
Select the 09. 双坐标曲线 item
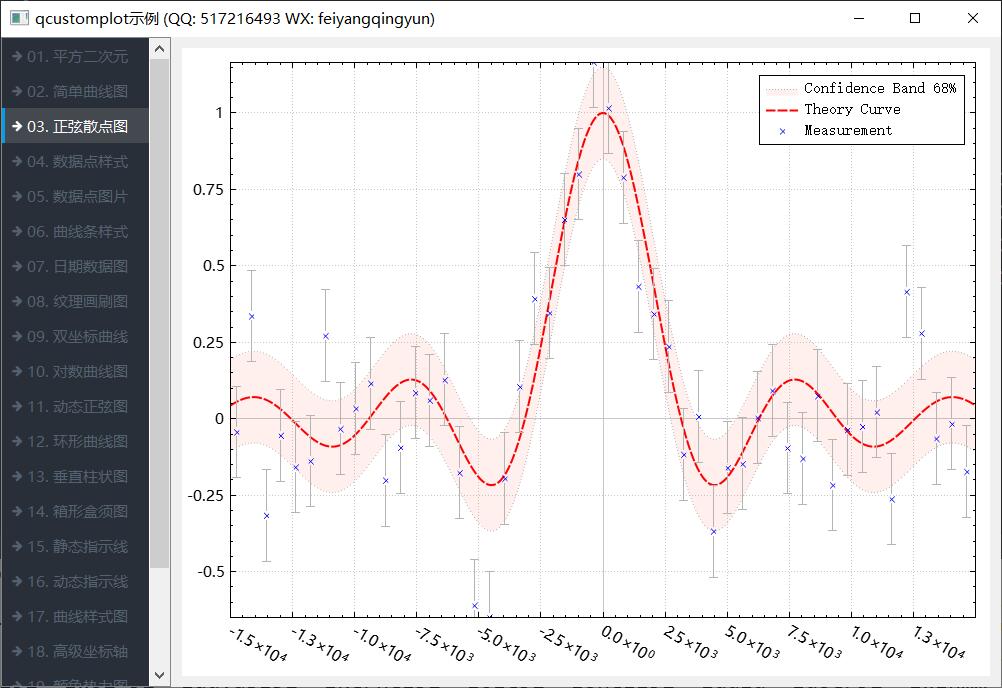click(77, 337)
